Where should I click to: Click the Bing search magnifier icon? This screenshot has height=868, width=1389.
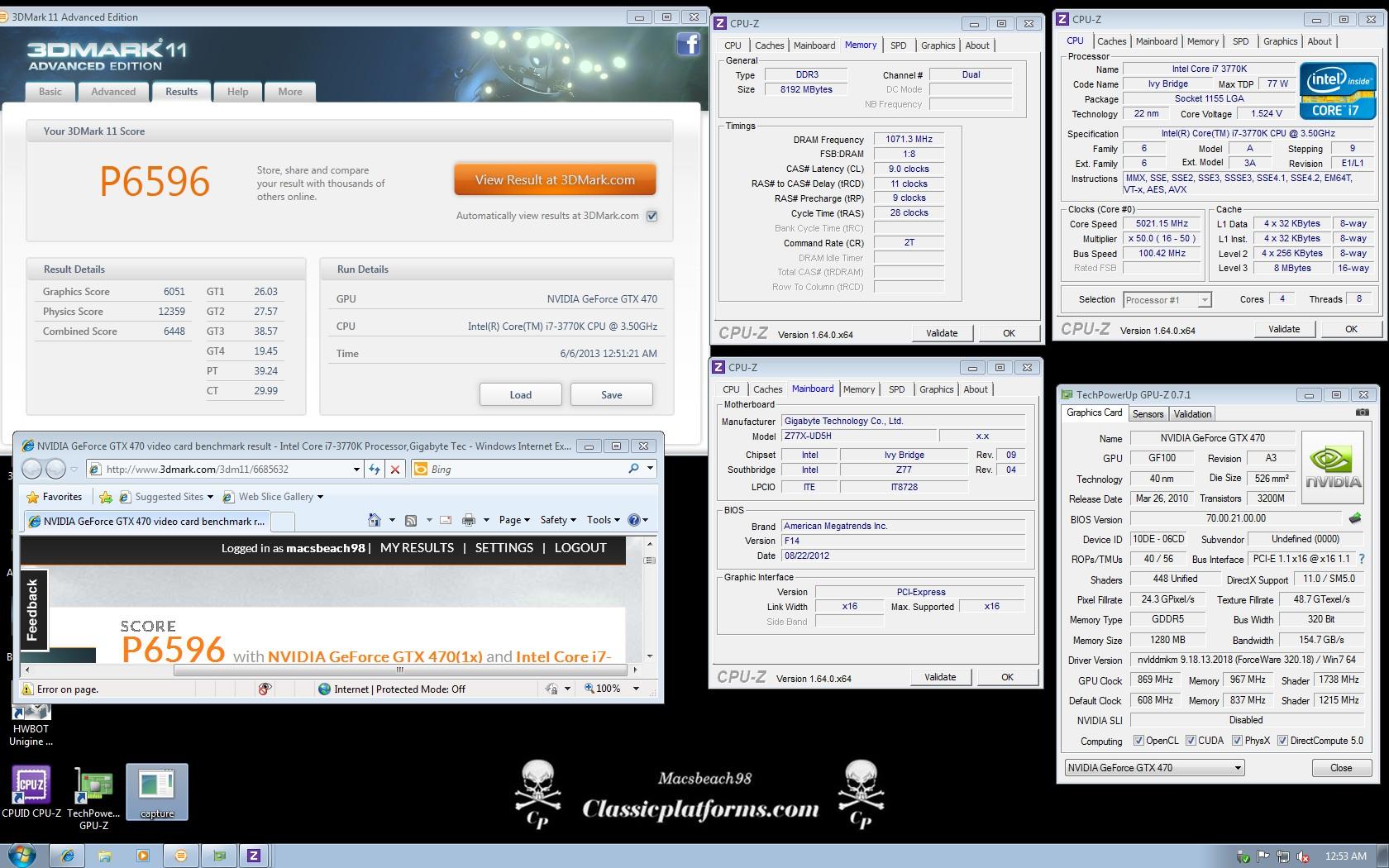coord(633,469)
